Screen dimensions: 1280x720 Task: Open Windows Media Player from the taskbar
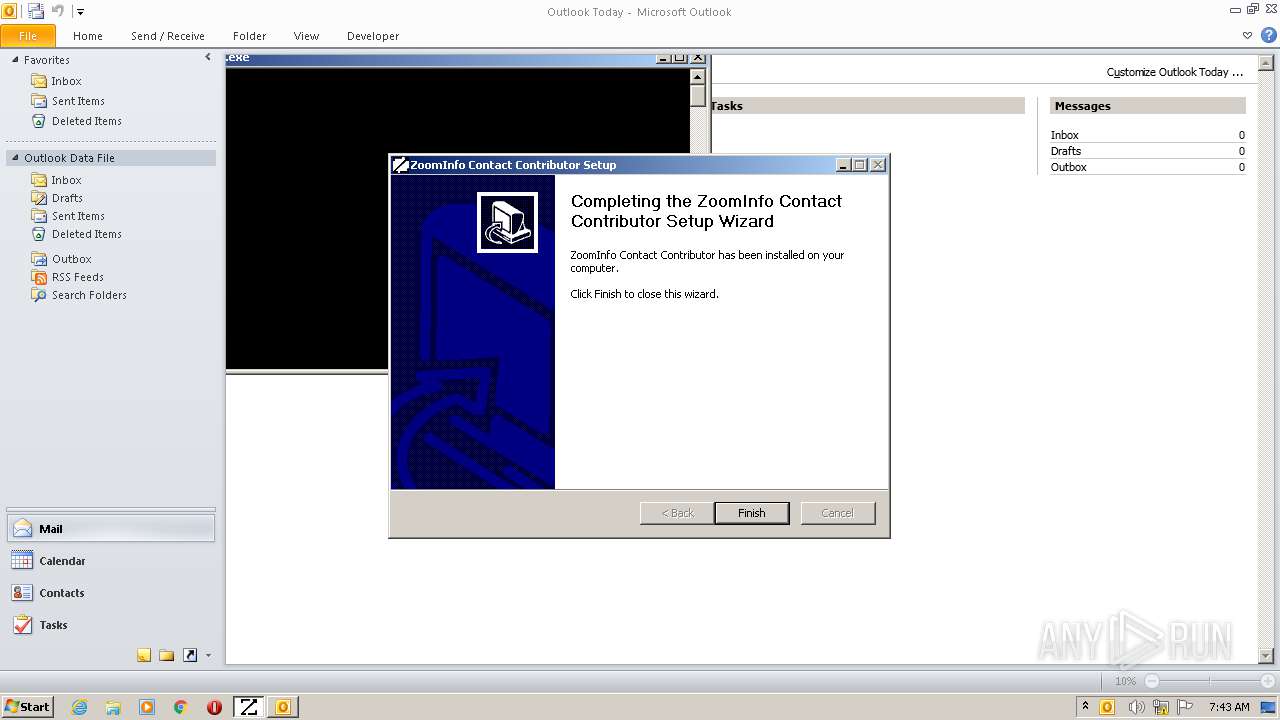[147, 707]
